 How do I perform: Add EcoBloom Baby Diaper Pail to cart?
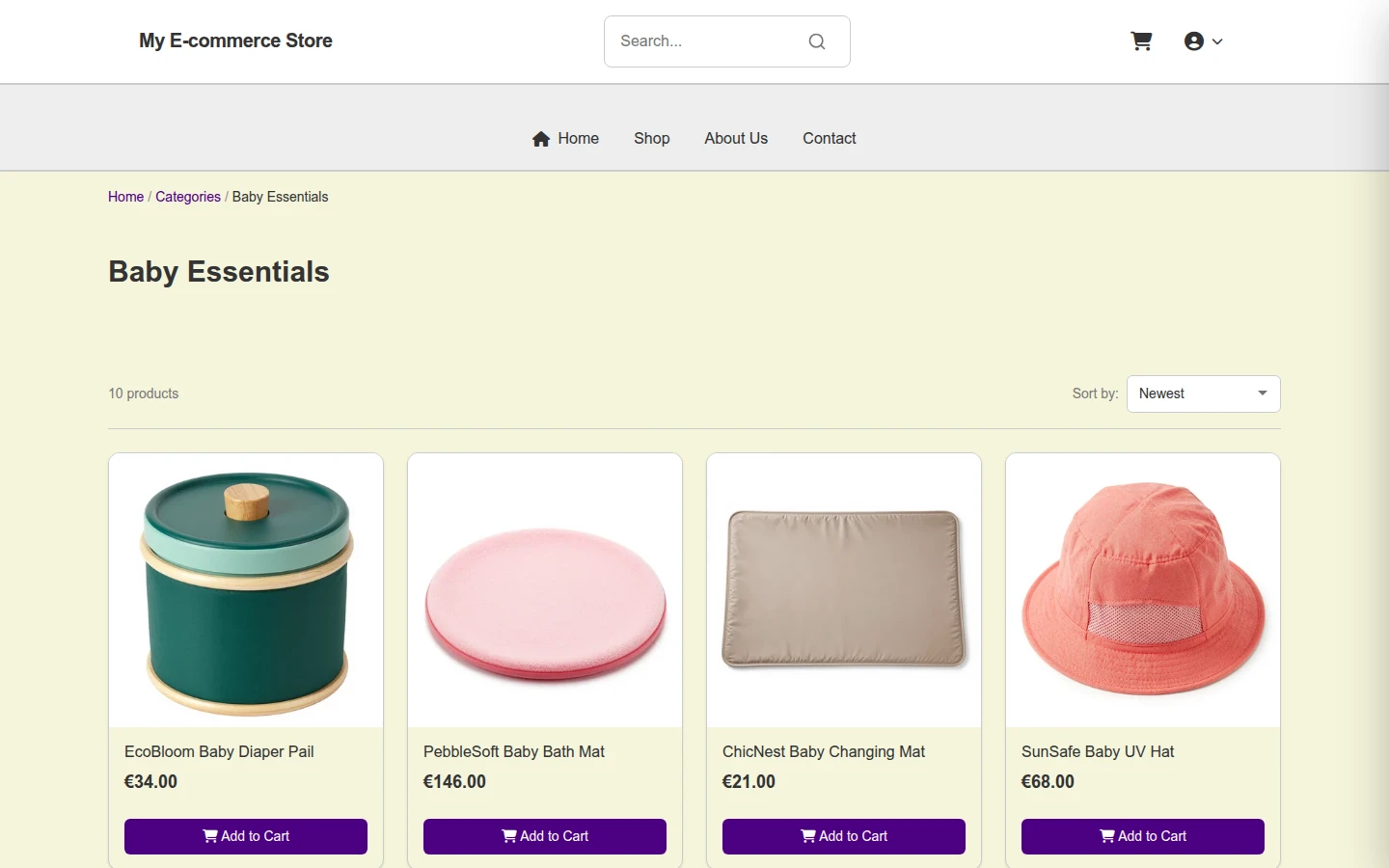(246, 836)
